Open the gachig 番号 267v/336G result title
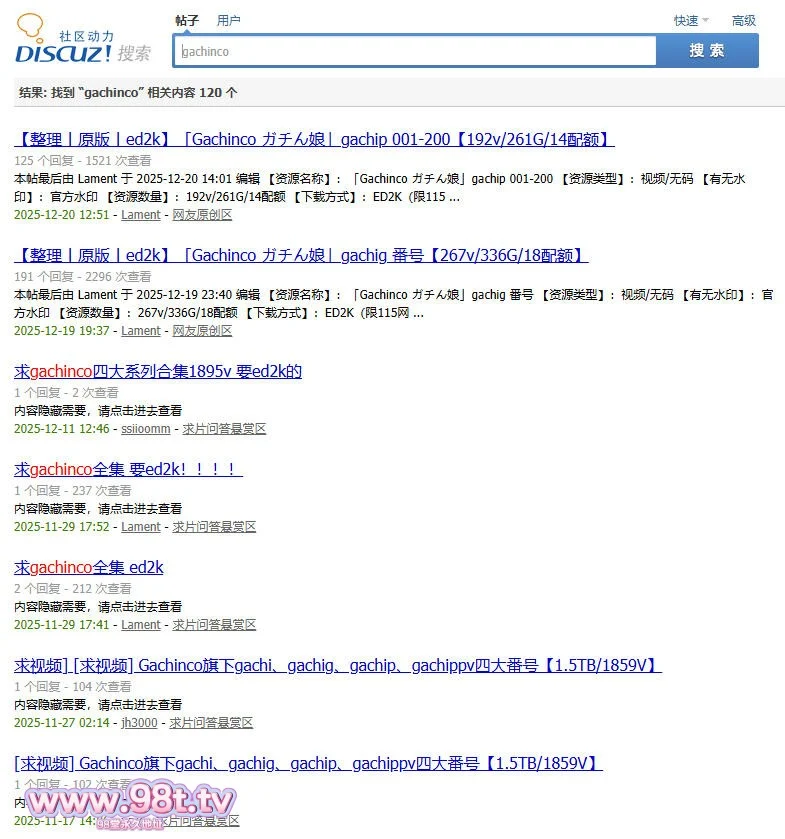The image size is (785, 839). coord(301,255)
